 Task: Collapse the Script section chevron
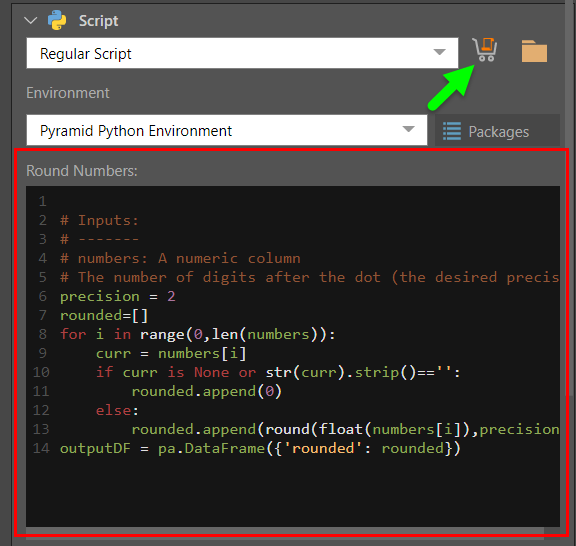31,21
